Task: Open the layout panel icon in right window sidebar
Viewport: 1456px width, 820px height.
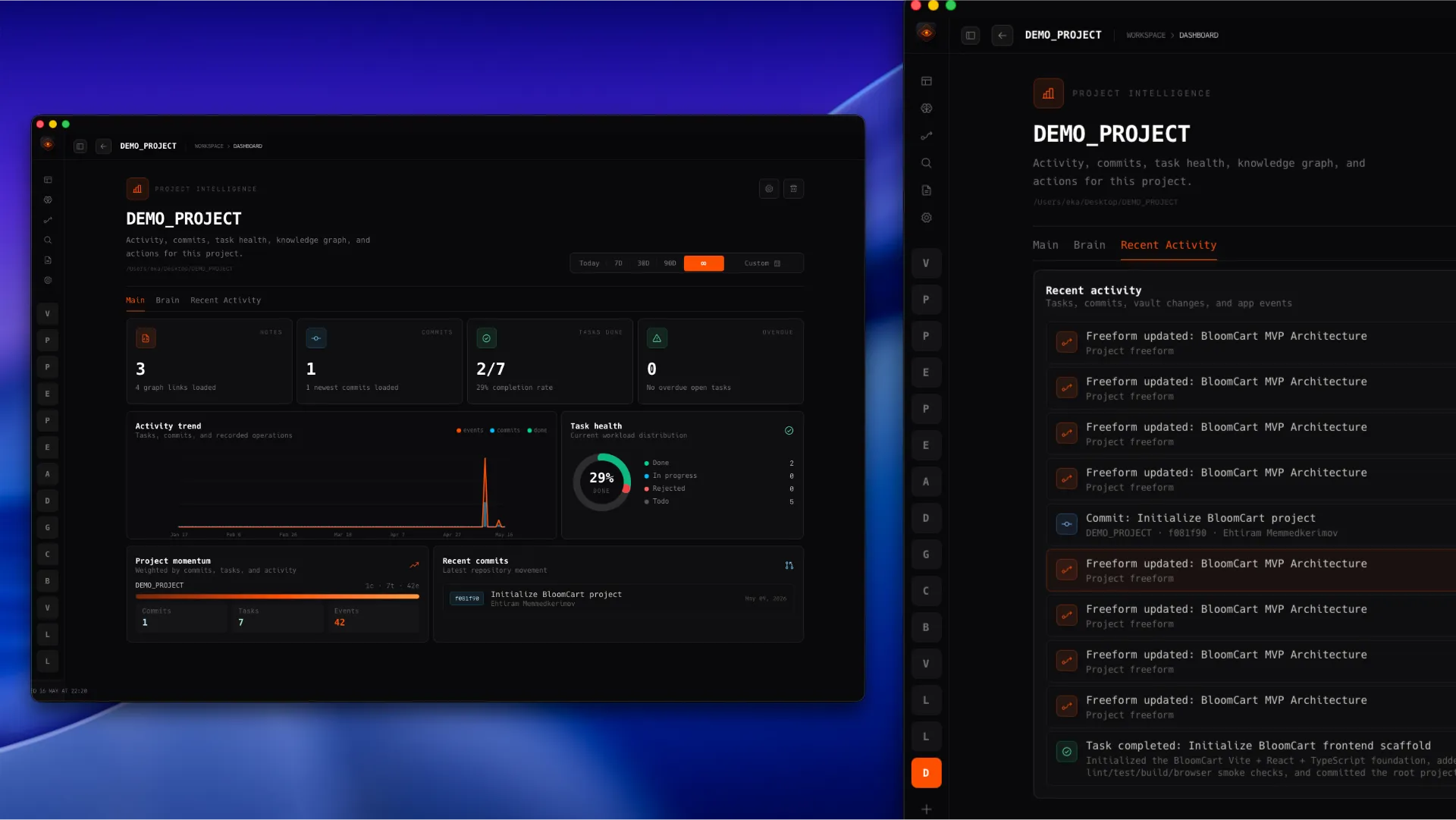Action: tap(926, 81)
